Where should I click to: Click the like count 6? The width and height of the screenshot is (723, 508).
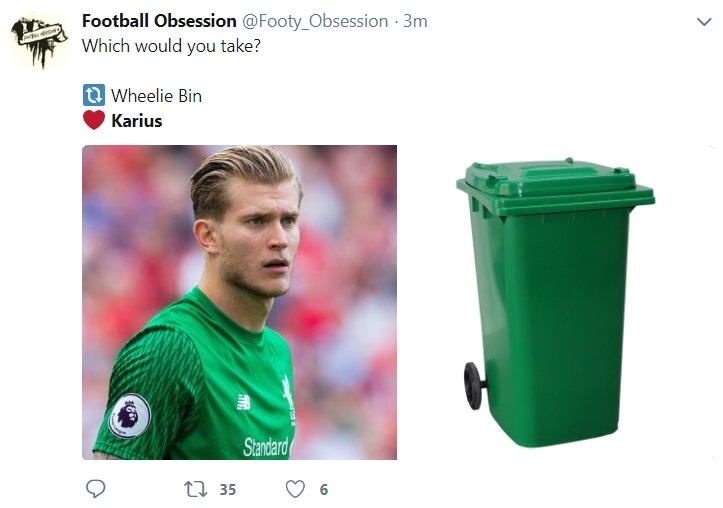(323, 490)
